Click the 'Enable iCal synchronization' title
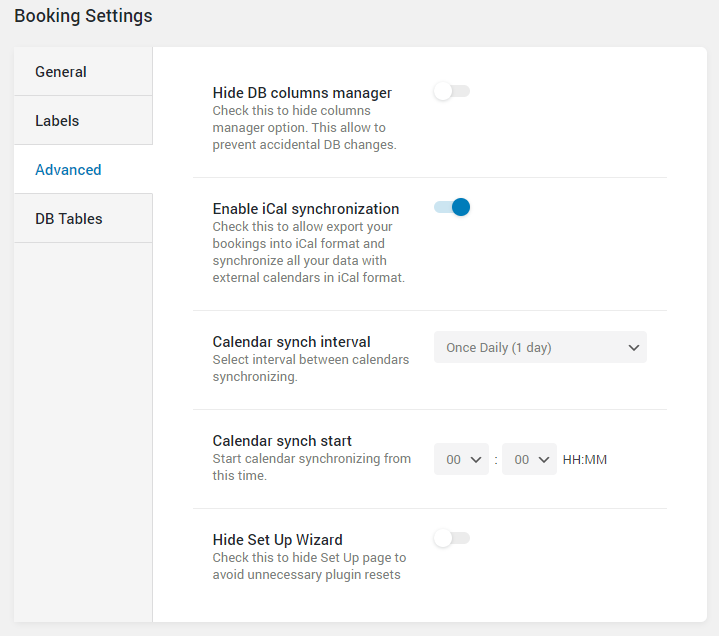The image size is (719, 636). coord(306,209)
